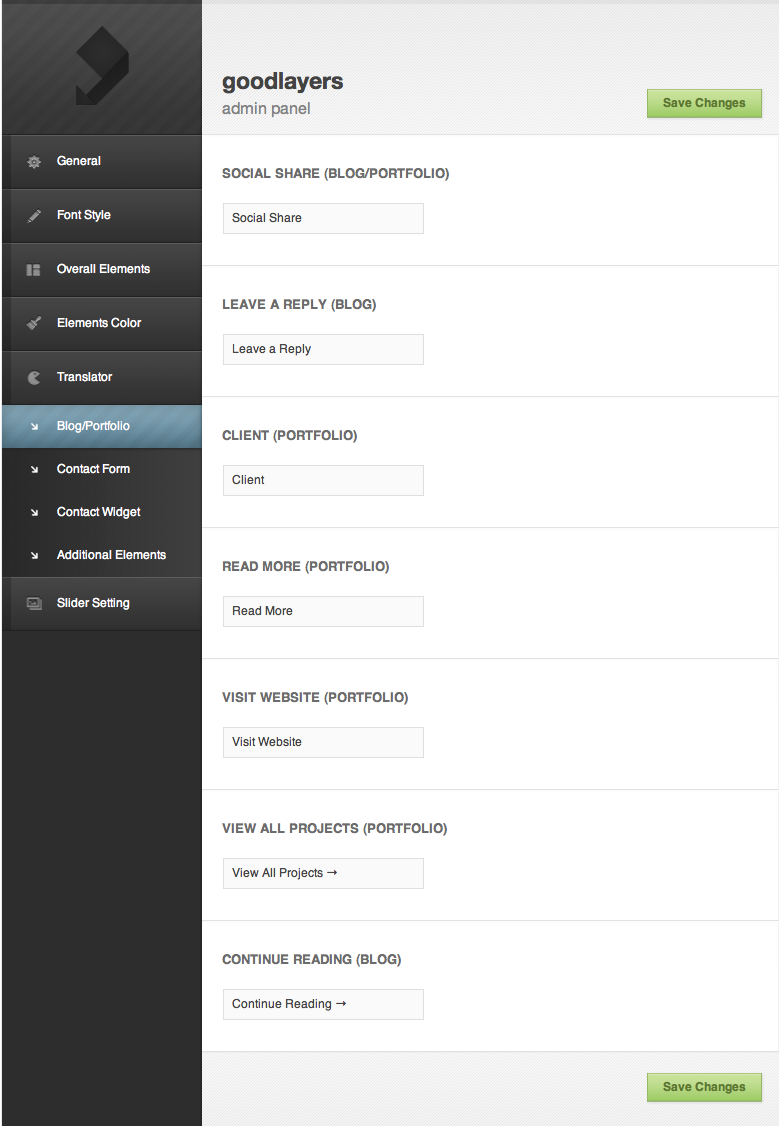Focus the Leave a Reply input

point(323,349)
